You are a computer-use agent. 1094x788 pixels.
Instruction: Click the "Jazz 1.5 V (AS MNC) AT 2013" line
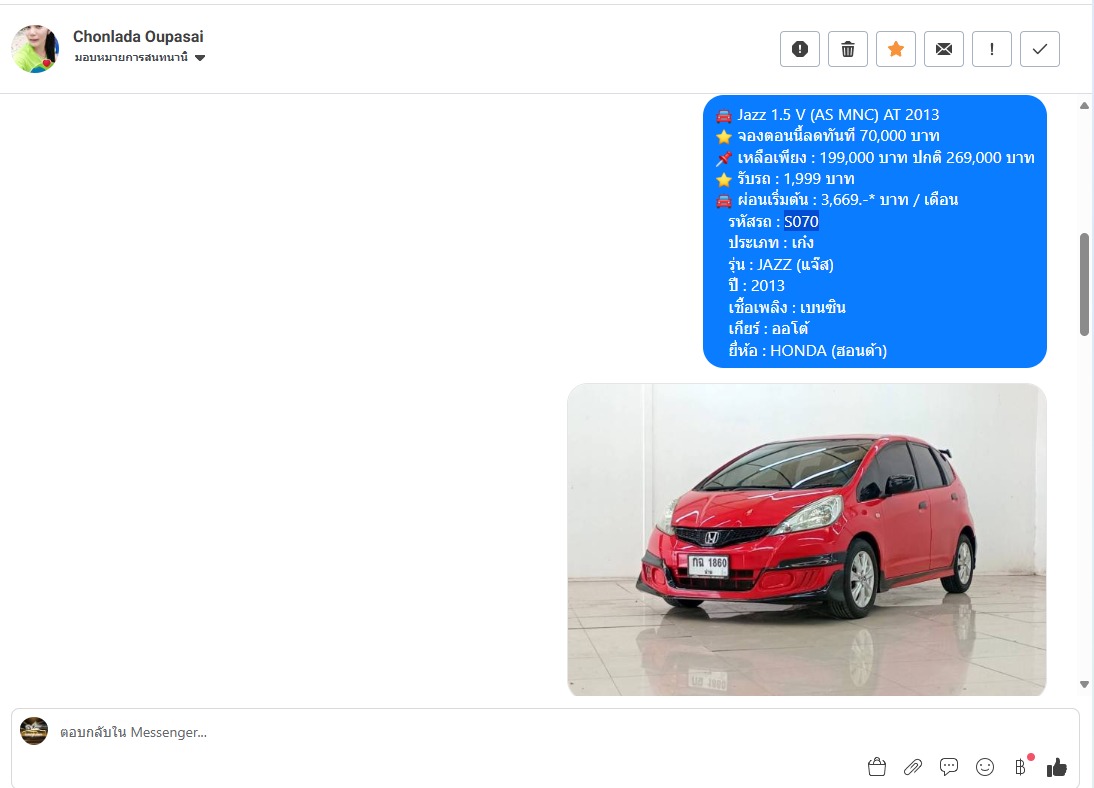[x=838, y=114]
